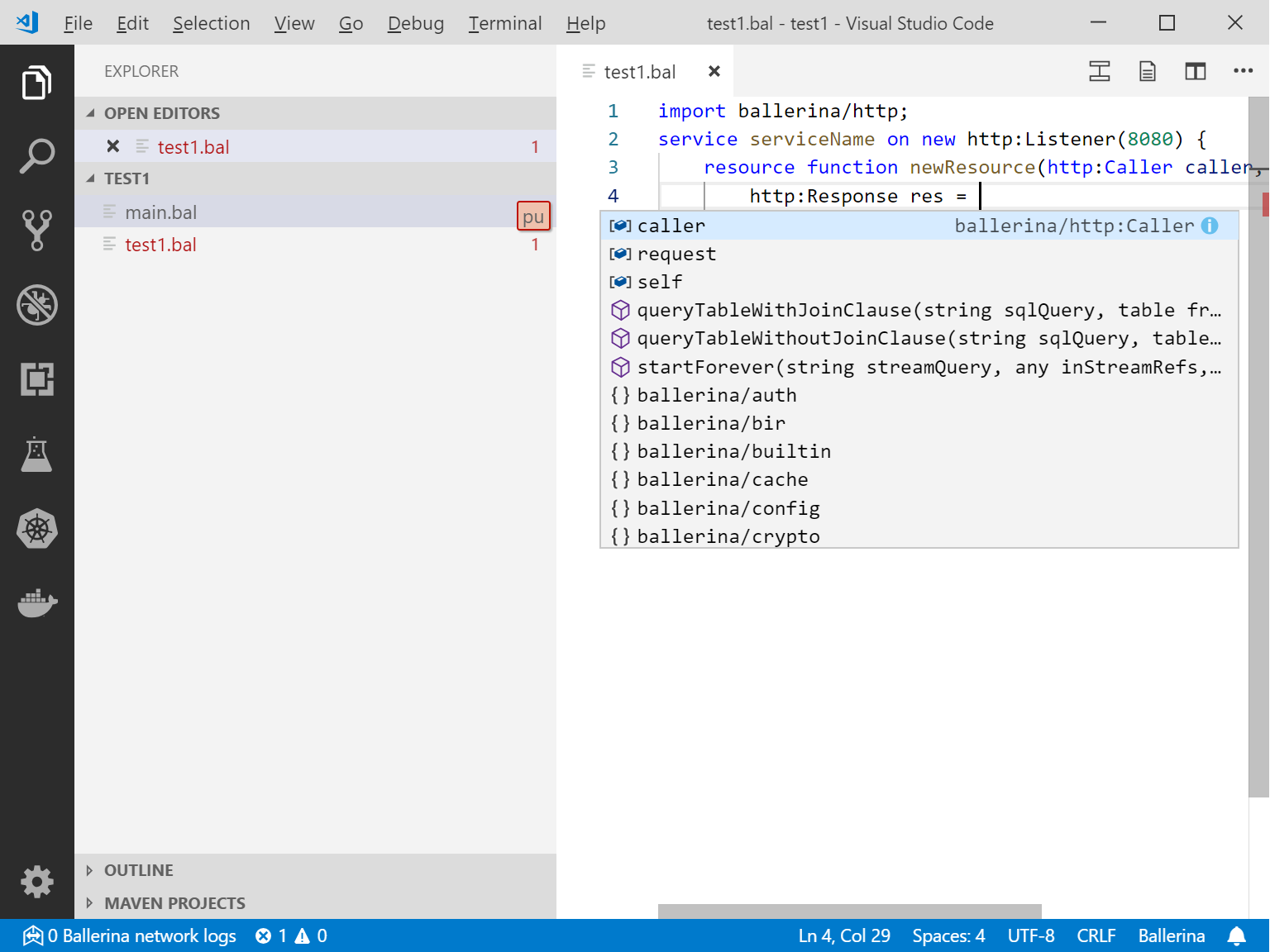
Task: Open the Manage gear icon
Action: (x=36, y=882)
